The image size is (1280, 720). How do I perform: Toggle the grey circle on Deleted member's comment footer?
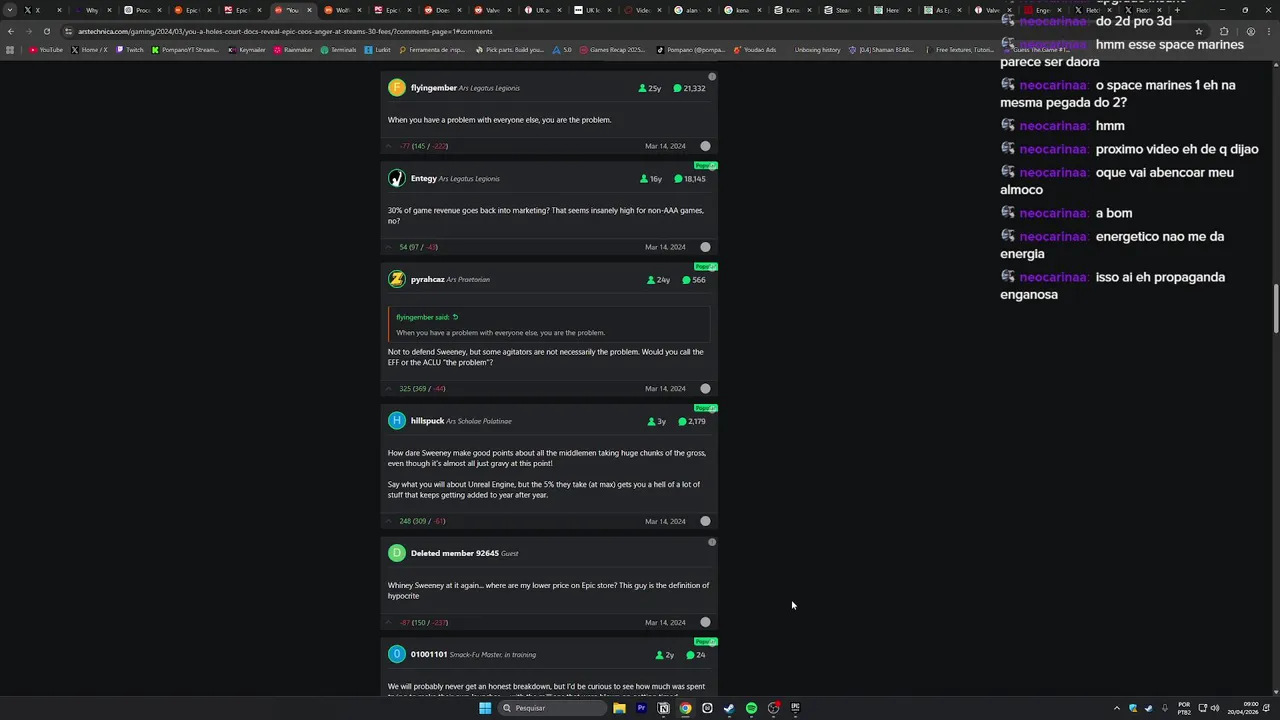[x=705, y=622]
